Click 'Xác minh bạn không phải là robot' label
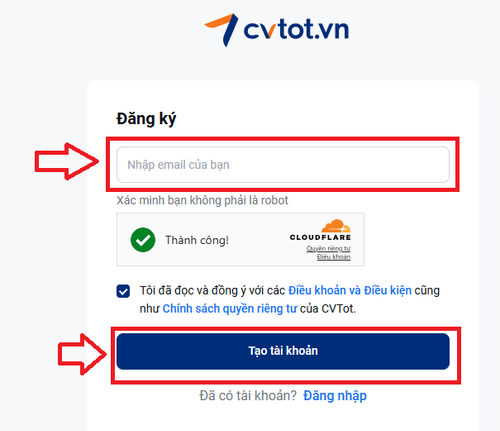 tap(202, 200)
